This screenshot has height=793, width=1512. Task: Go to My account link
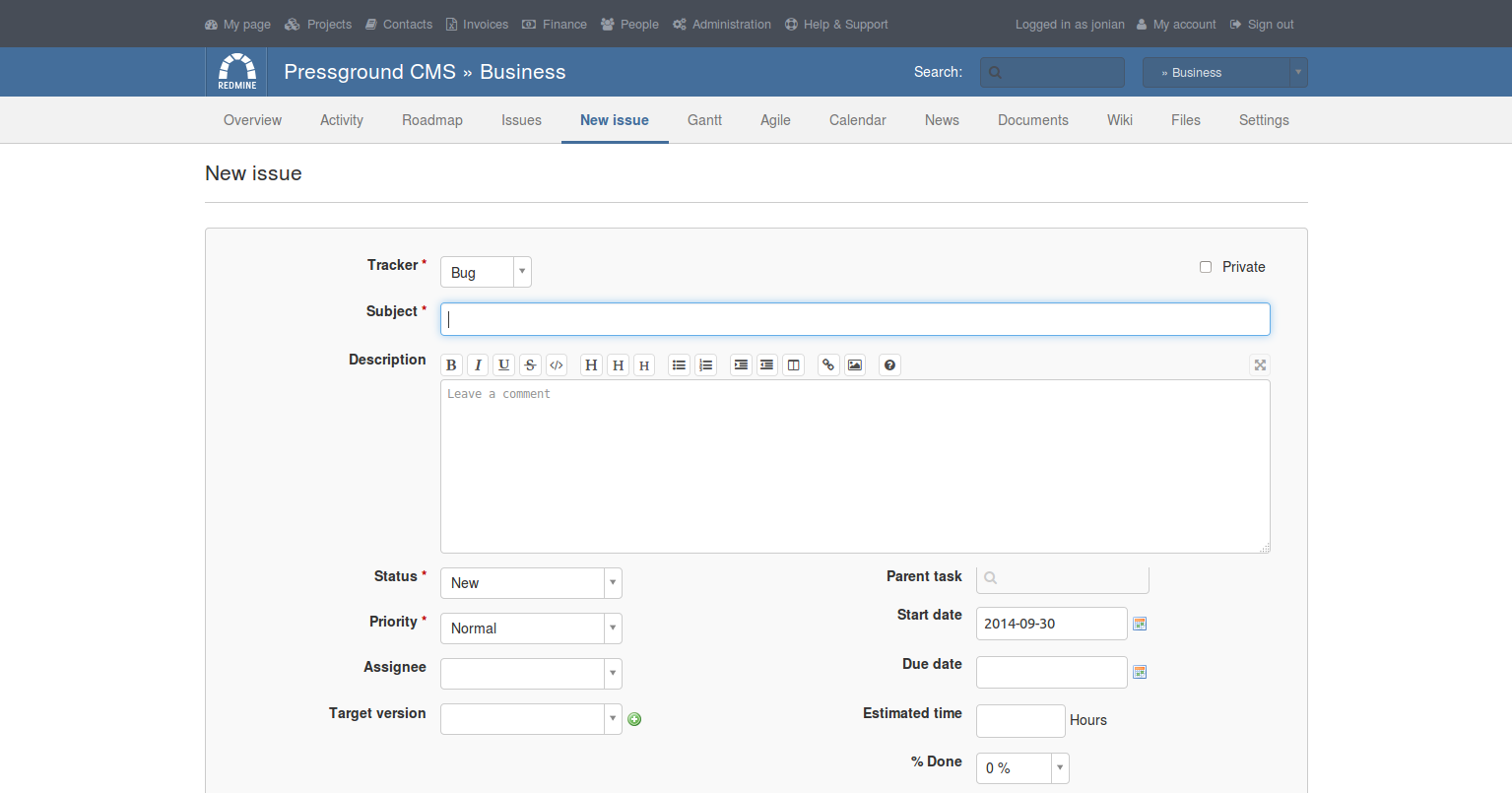[1184, 25]
